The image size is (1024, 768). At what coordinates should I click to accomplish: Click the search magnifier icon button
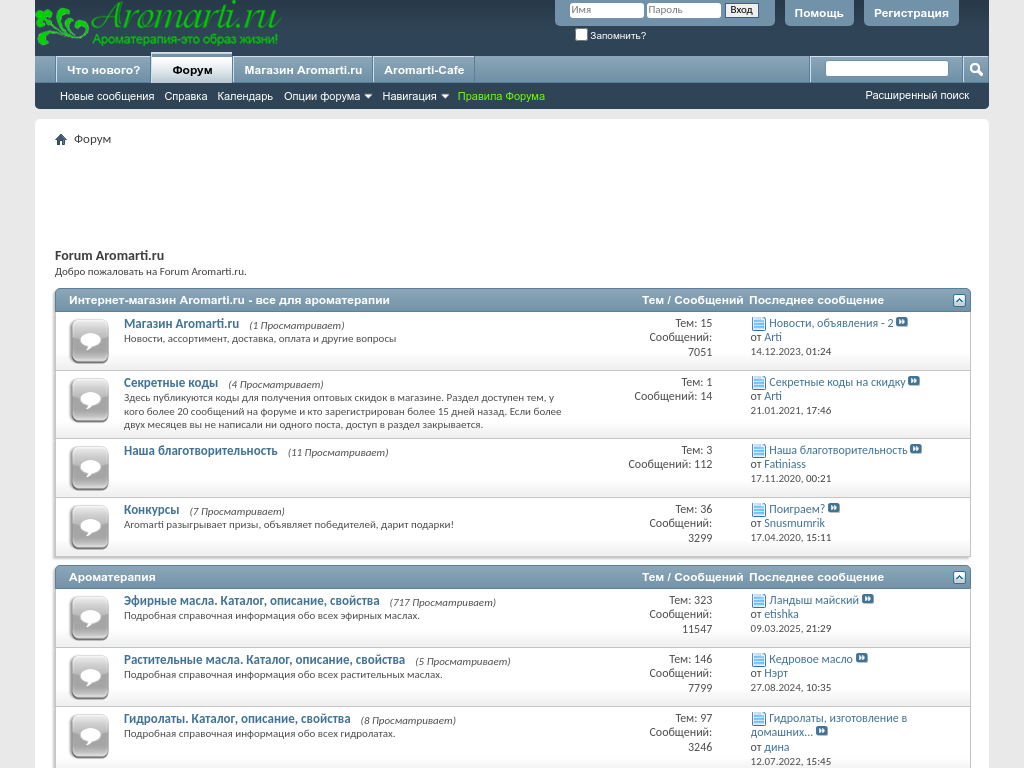(x=976, y=69)
